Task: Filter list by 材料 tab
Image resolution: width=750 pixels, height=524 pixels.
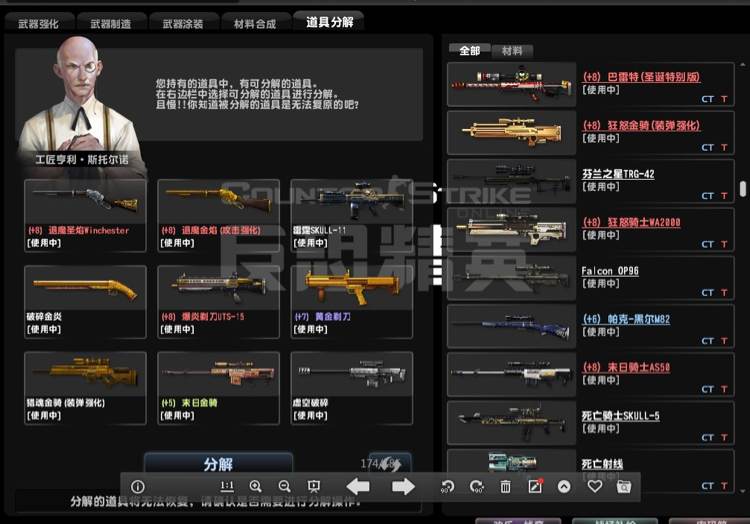Action: [512, 50]
